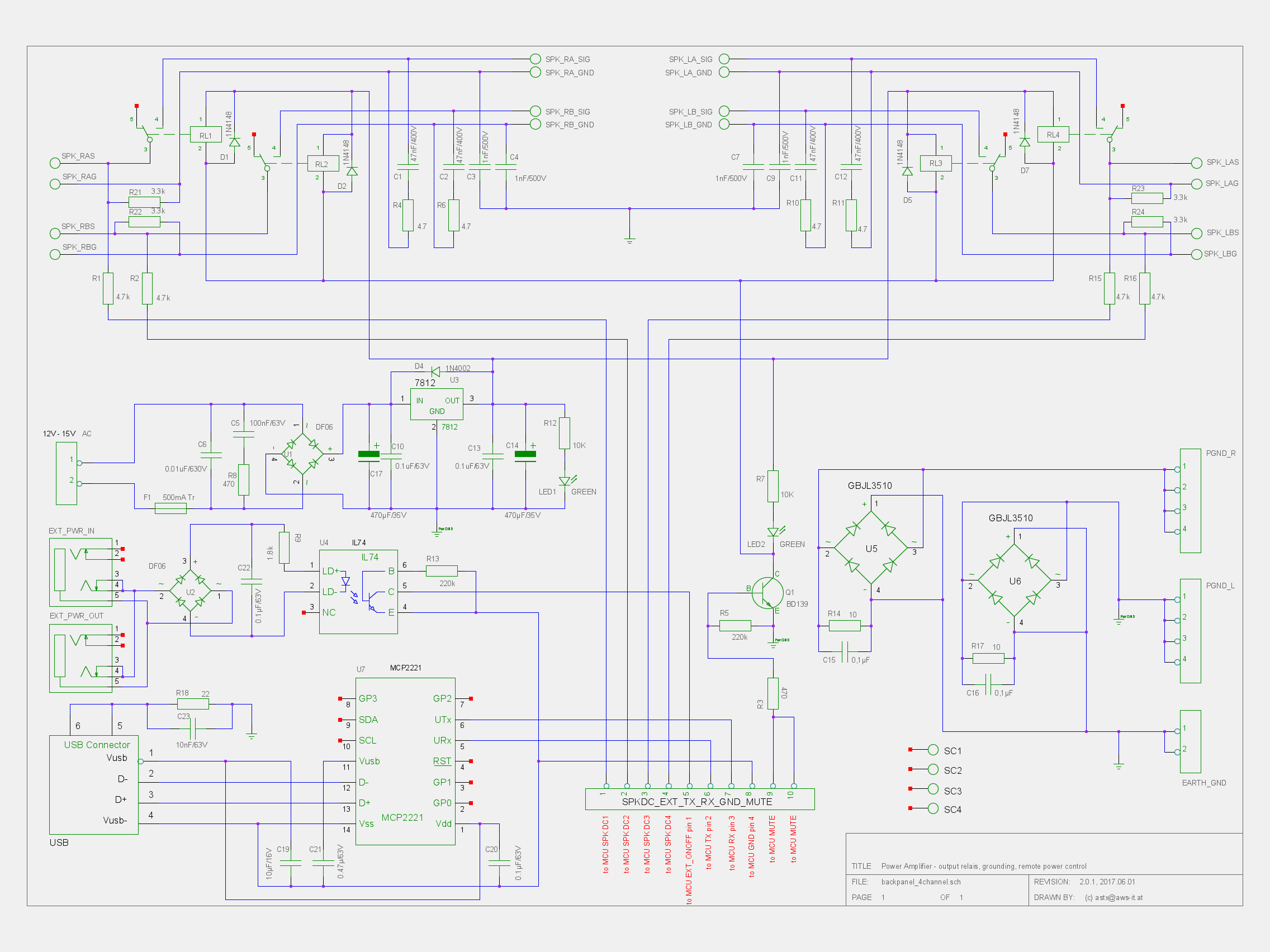Select the C17 electrolytic capacitor symbol
Viewport: 1270px width, 952px height.
click(368, 456)
